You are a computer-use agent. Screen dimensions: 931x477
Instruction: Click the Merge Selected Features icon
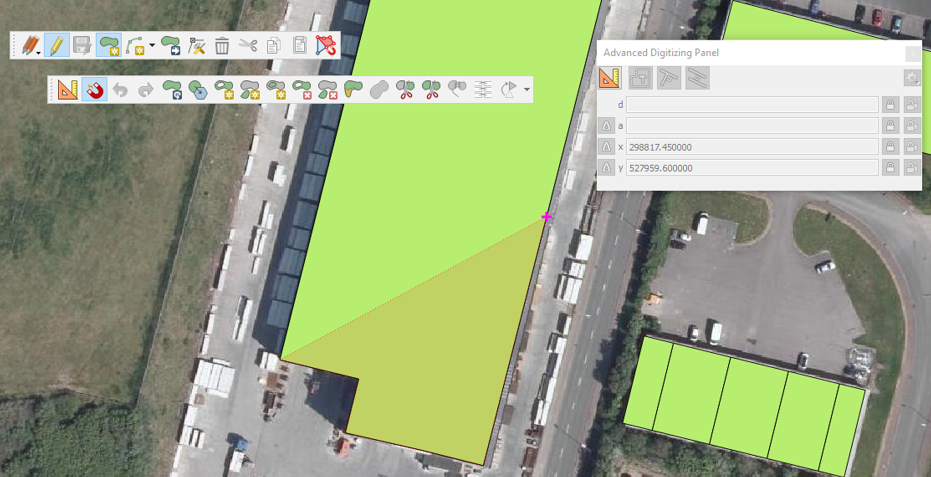pyautogui.click(x=457, y=90)
